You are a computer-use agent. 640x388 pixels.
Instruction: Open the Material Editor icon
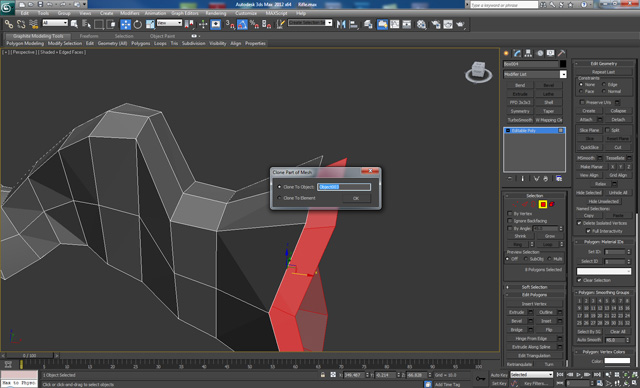[421, 24]
